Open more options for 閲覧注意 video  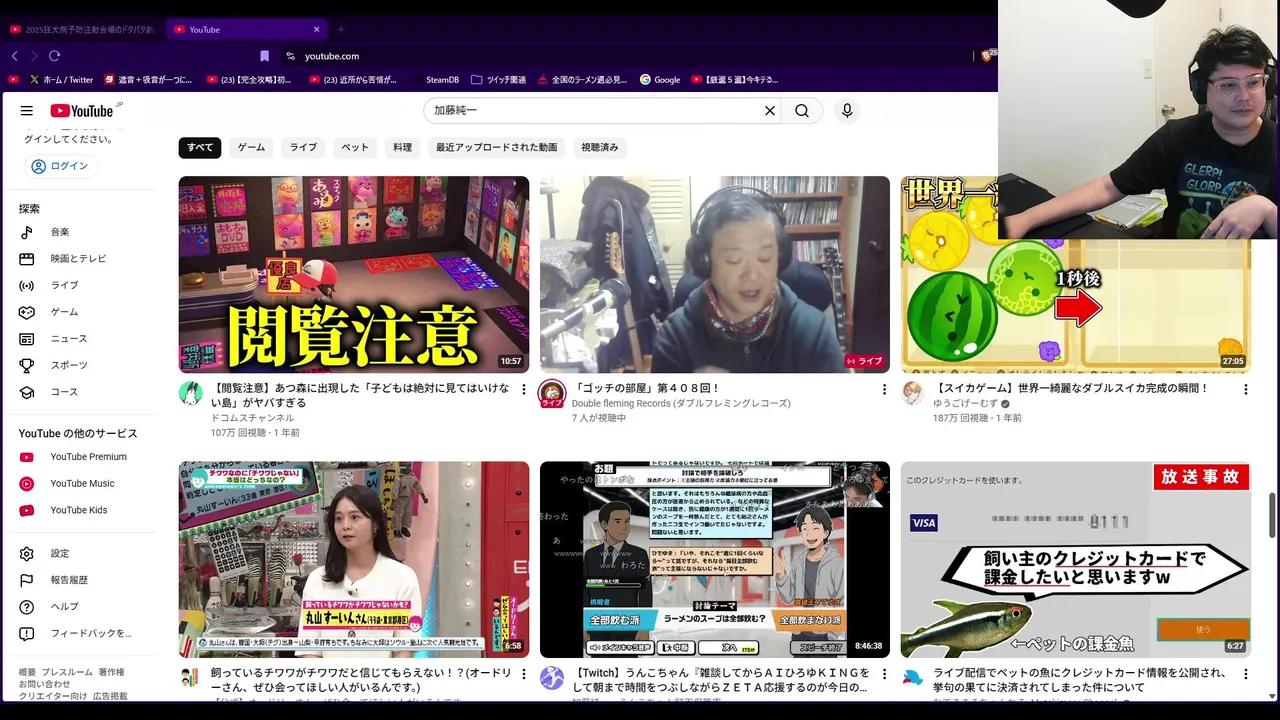[523, 389]
